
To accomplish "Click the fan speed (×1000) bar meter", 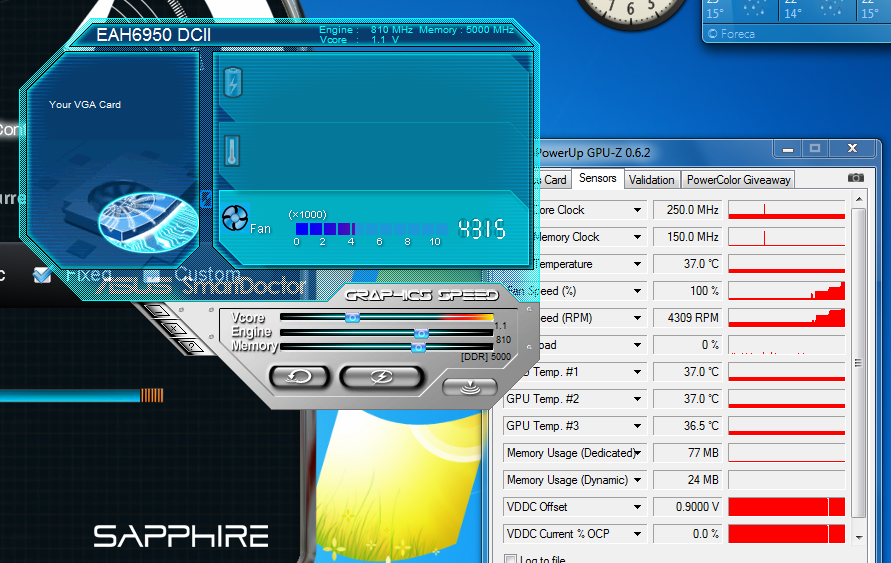I will [371, 229].
